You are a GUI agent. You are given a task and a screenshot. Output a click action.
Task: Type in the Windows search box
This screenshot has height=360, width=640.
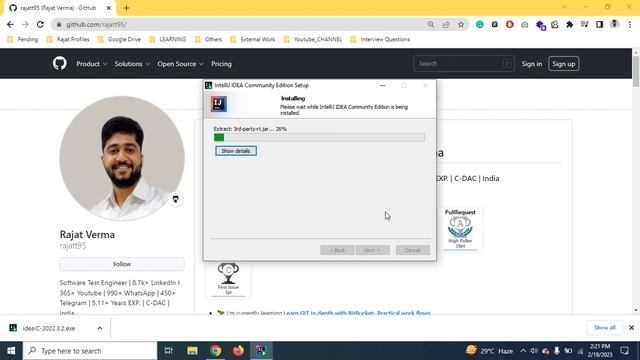[90, 351]
